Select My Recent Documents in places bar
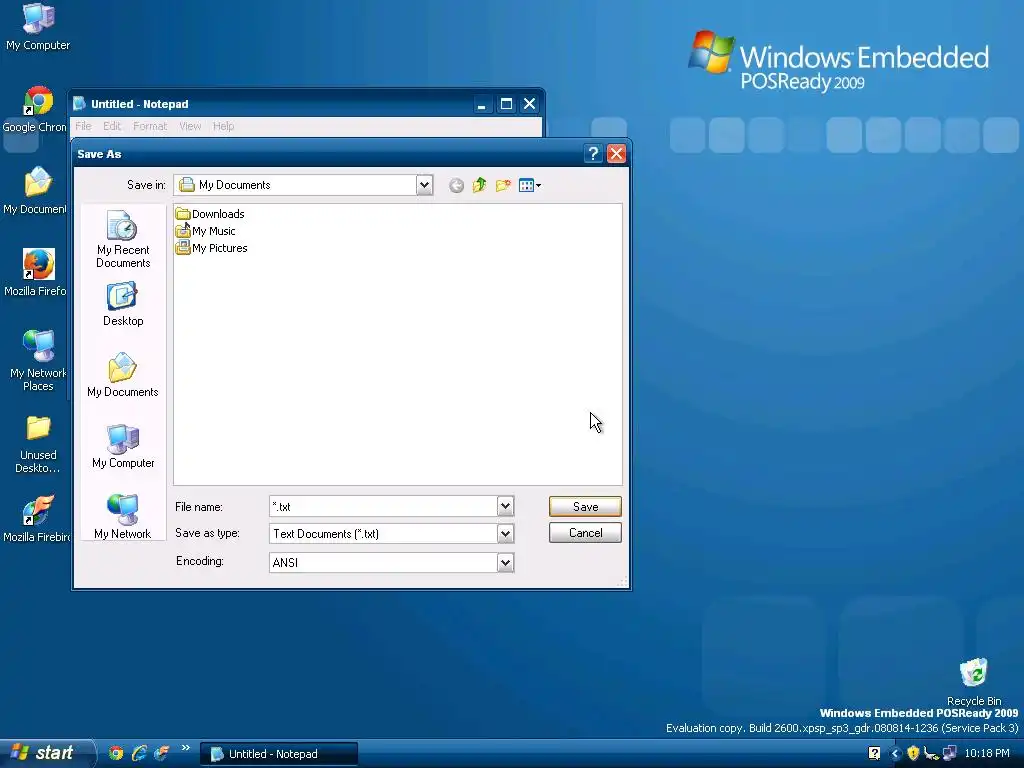The width and height of the screenshot is (1024, 768). pyautogui.click(x=123, y=239)
